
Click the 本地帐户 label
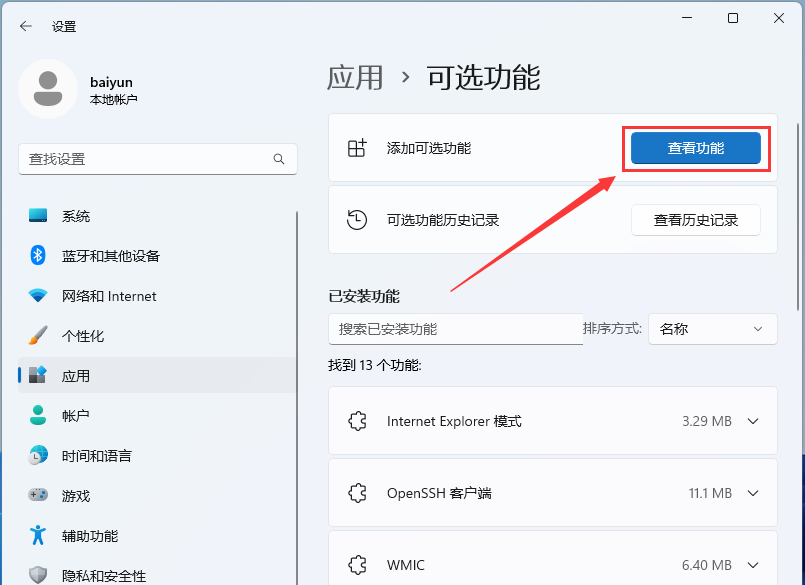click(x=113, y=99)
